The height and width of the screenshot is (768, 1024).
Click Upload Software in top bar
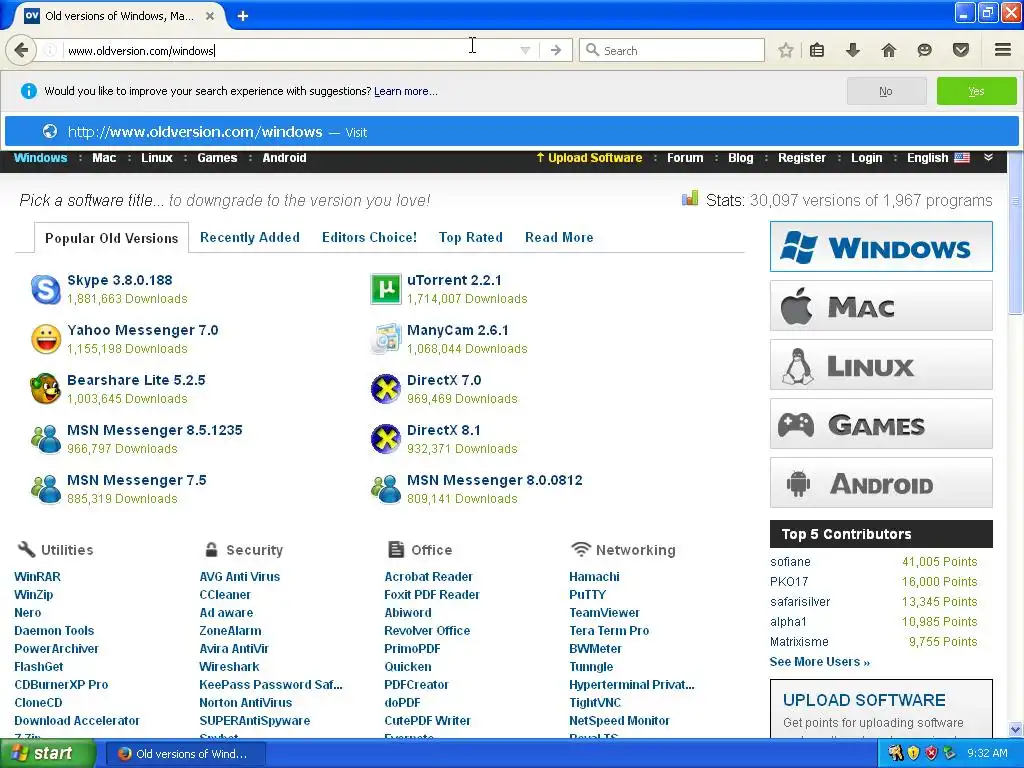point(589,158)
